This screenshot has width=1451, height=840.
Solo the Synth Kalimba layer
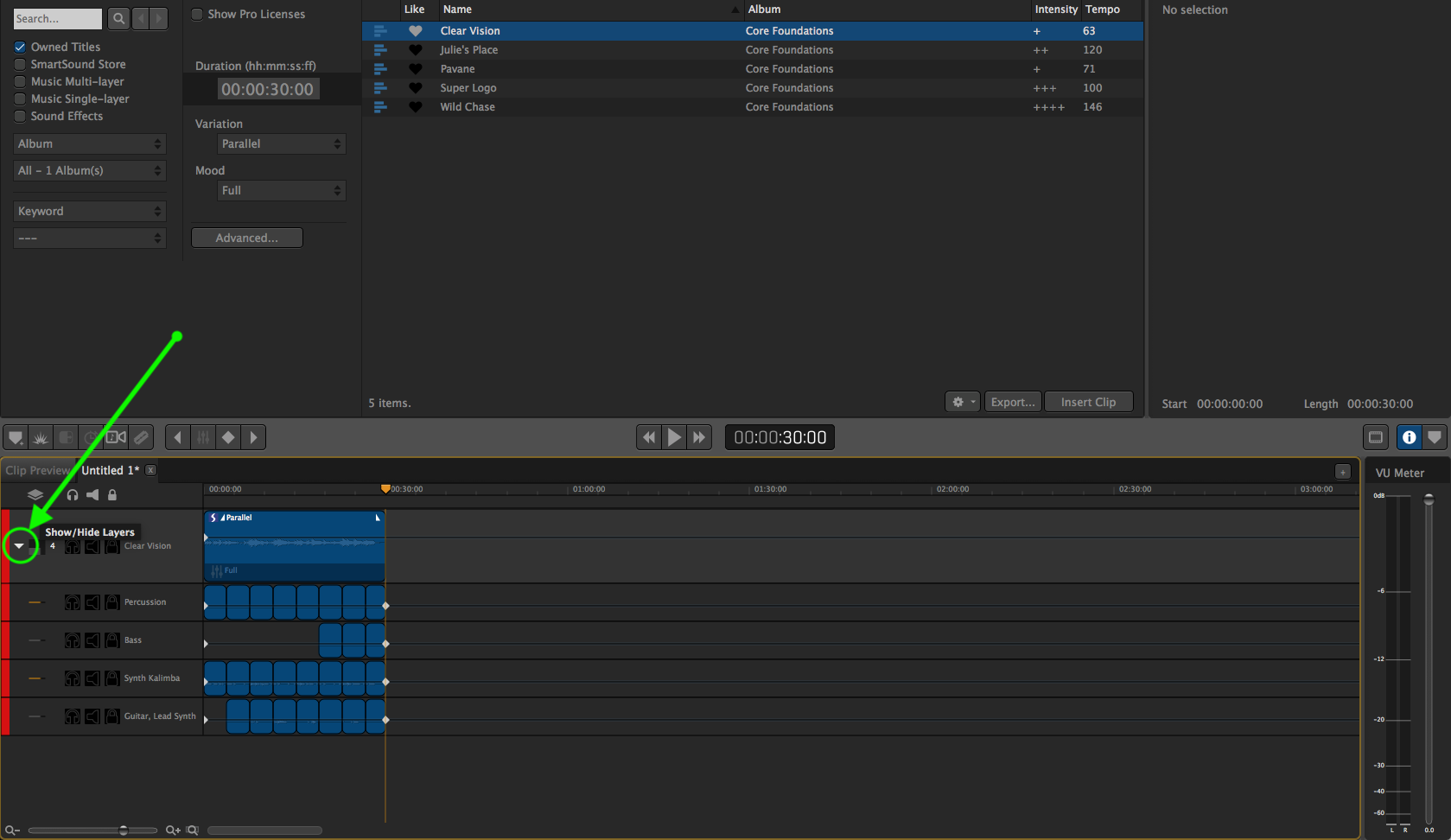73,678
